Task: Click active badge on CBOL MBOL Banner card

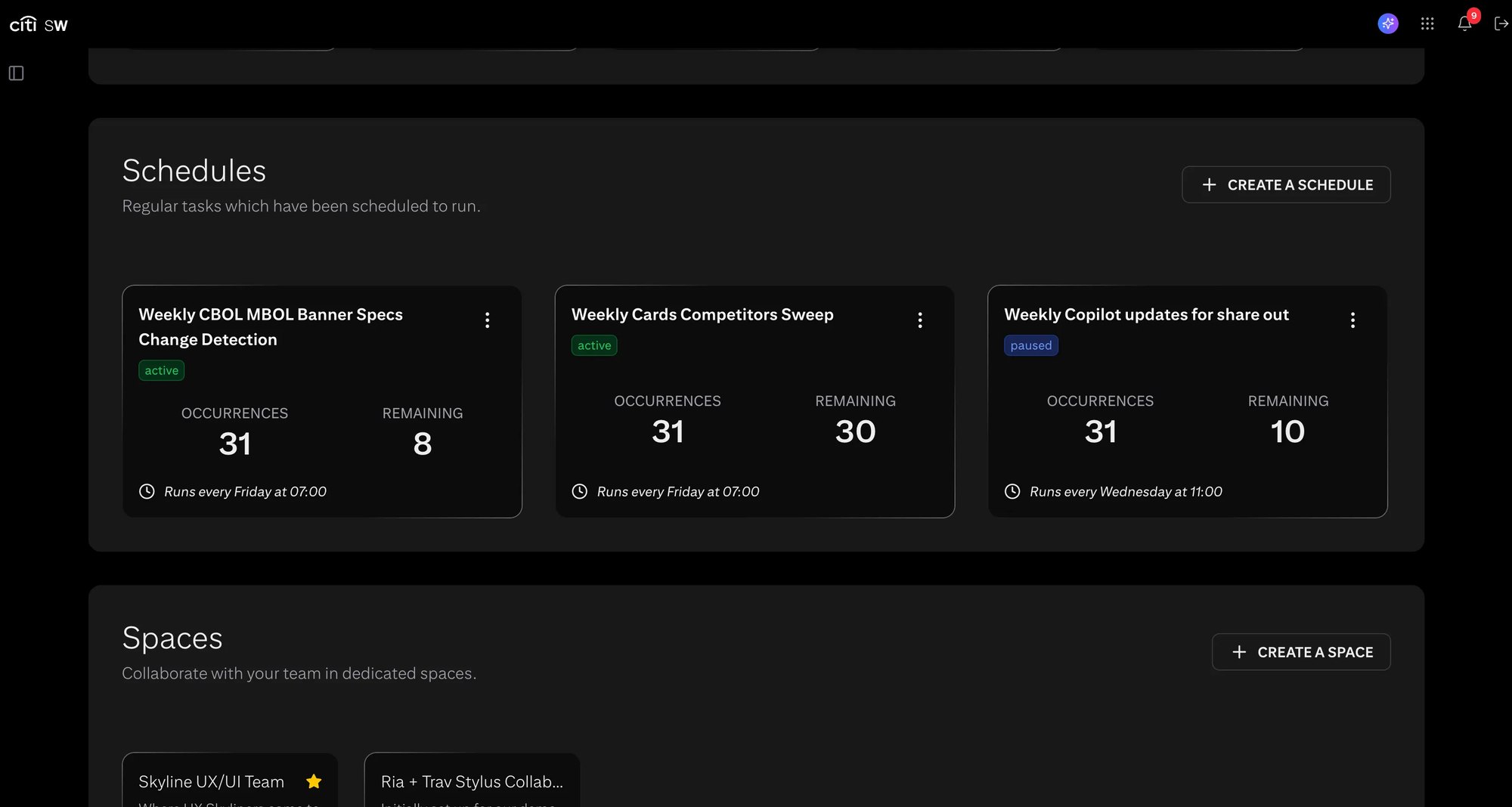Action: [x=162, y=370]
